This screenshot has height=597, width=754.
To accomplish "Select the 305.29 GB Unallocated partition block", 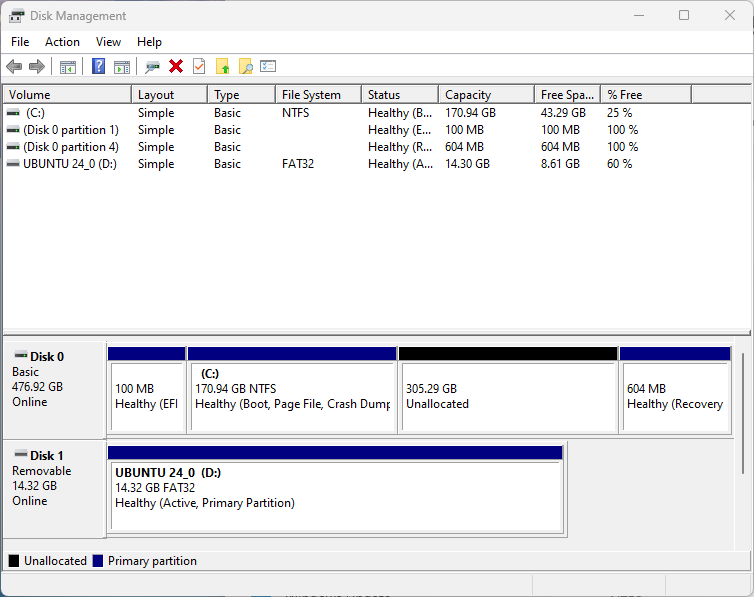I will point(508,390).
